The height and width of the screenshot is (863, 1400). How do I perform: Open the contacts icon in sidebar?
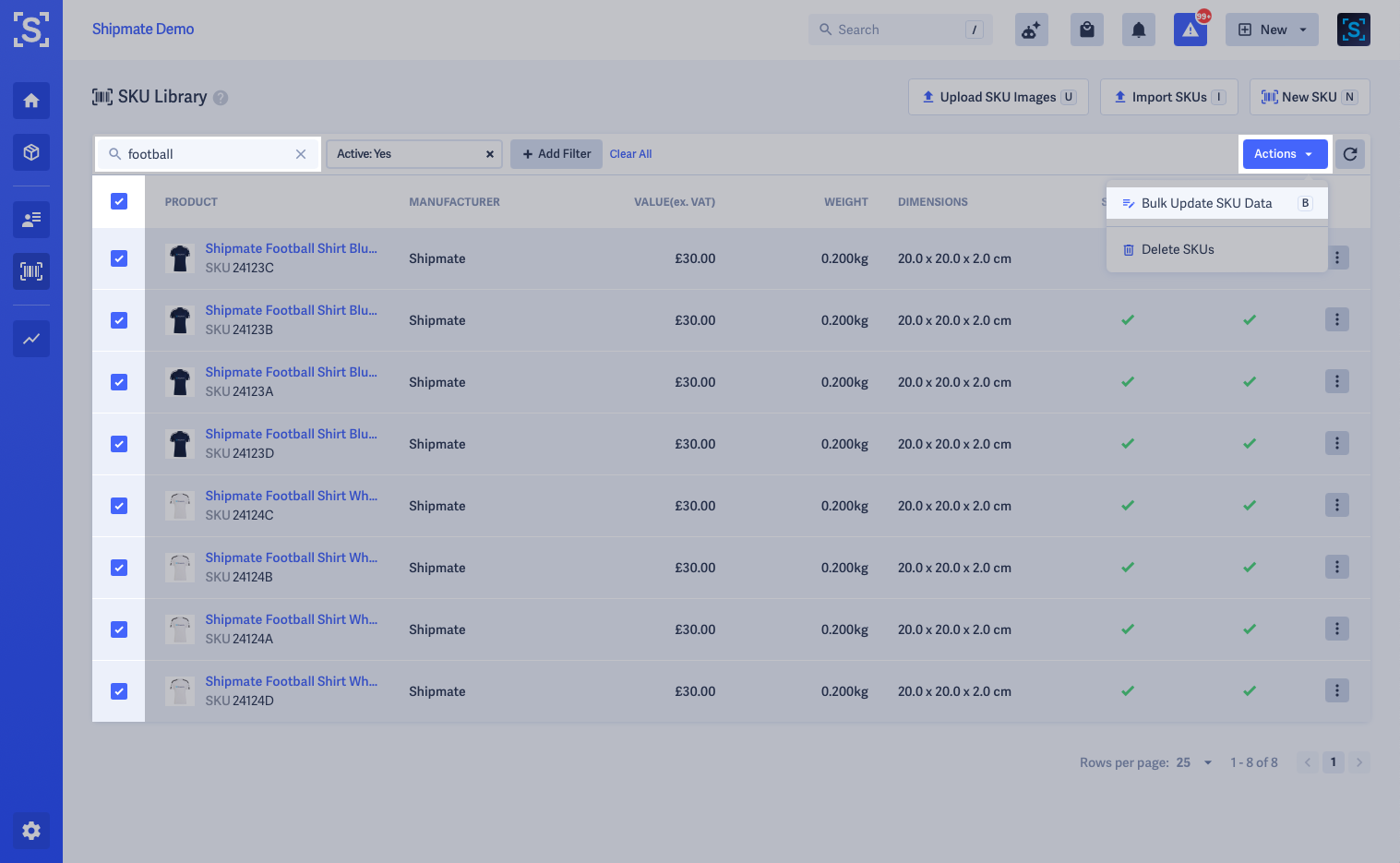point(31,220)
